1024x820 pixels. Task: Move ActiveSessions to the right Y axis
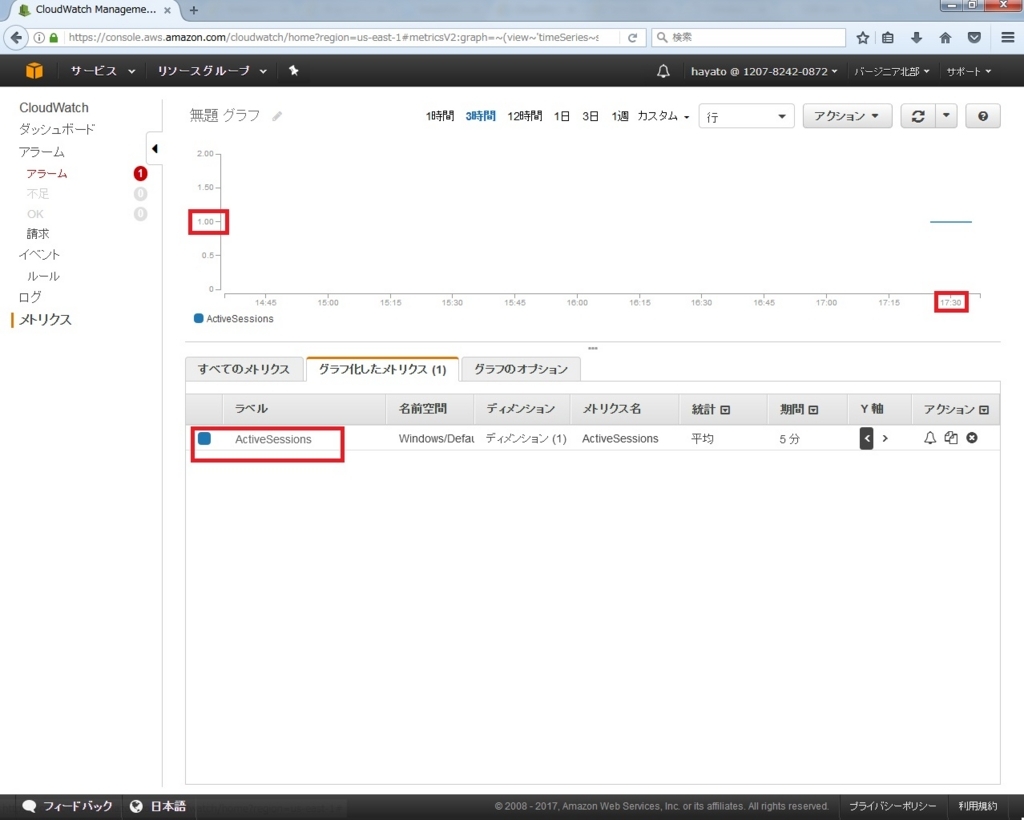coord(885,438)
